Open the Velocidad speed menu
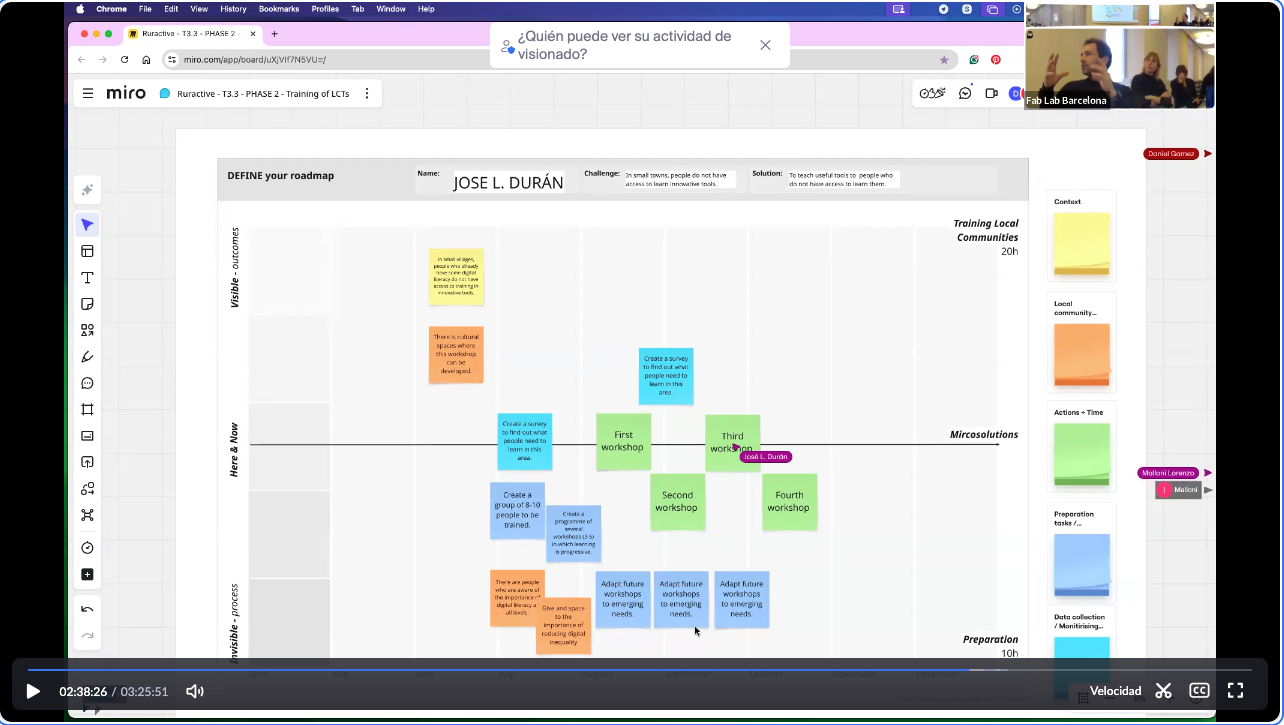This screenshot has height=725, width=1284. point(1115,691)
